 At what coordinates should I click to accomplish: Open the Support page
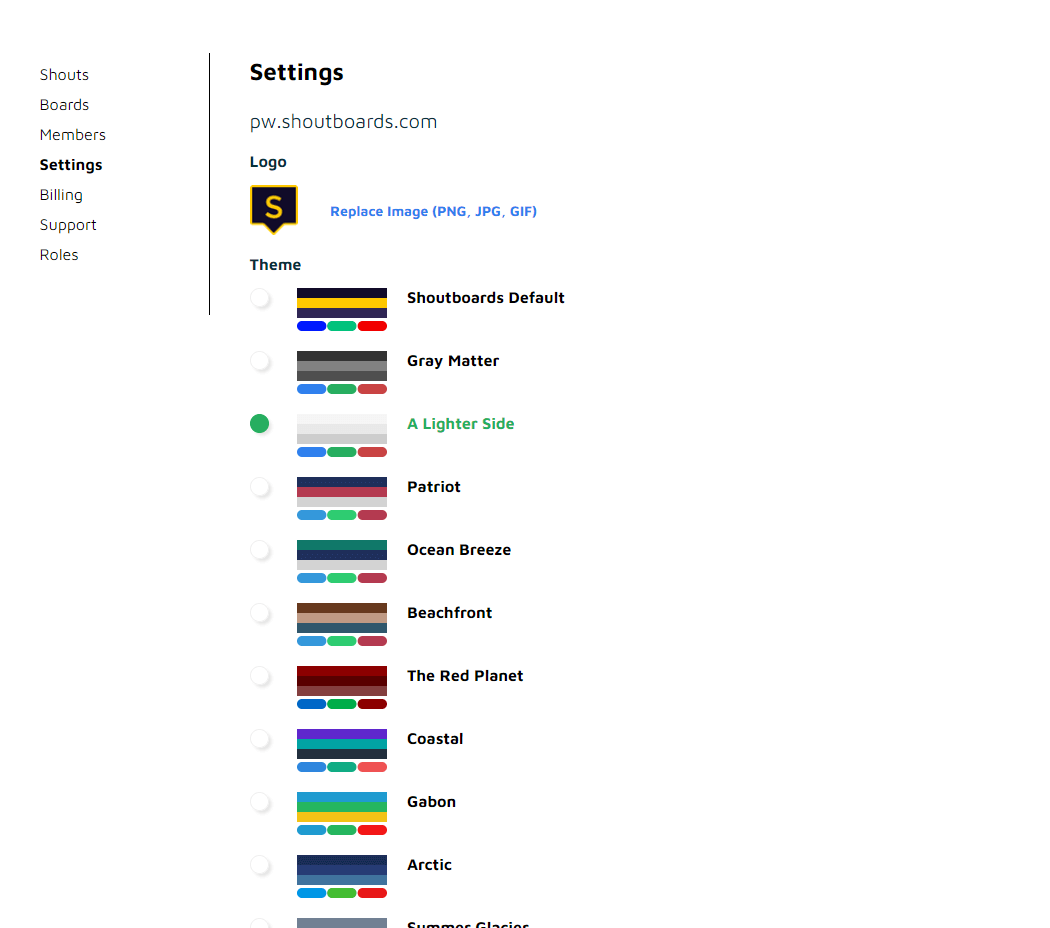[68, 225]
